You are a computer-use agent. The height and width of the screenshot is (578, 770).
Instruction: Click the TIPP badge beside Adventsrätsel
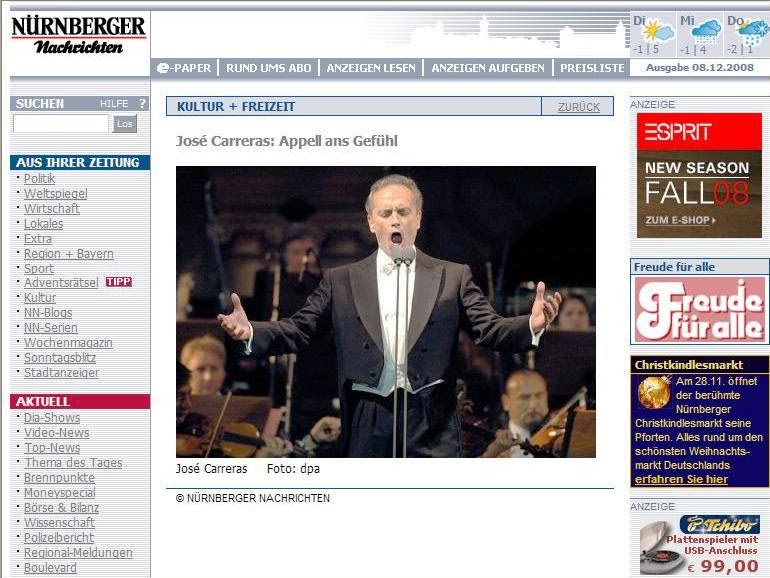coord(119,282)
